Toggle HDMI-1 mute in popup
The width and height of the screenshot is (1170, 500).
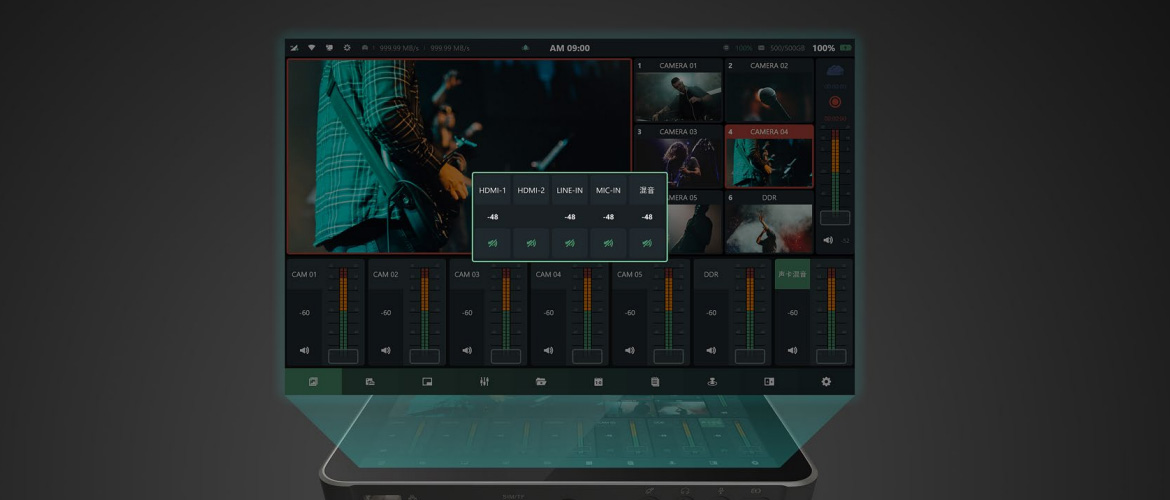[x=492, y=243]
